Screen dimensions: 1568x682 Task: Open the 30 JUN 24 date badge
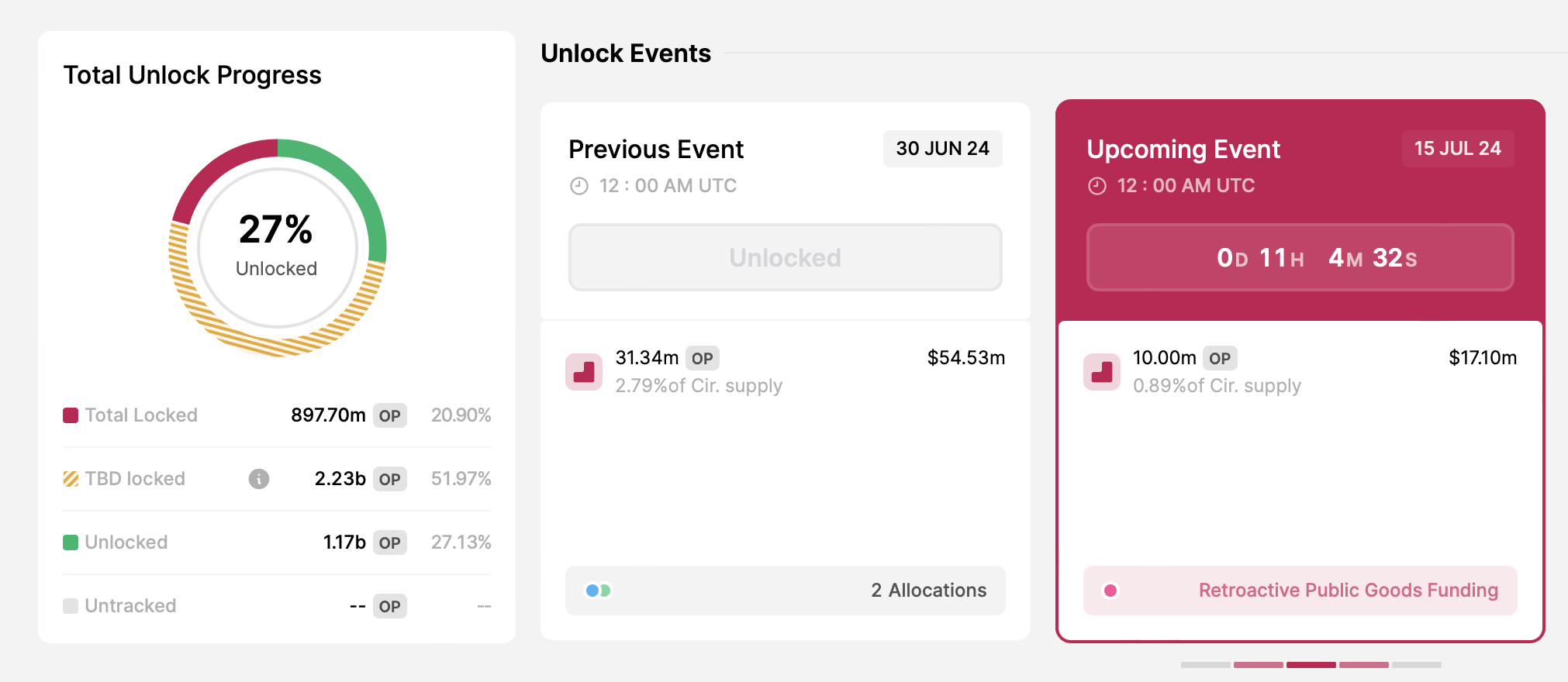pyautogui.click(x=942, y=148)
